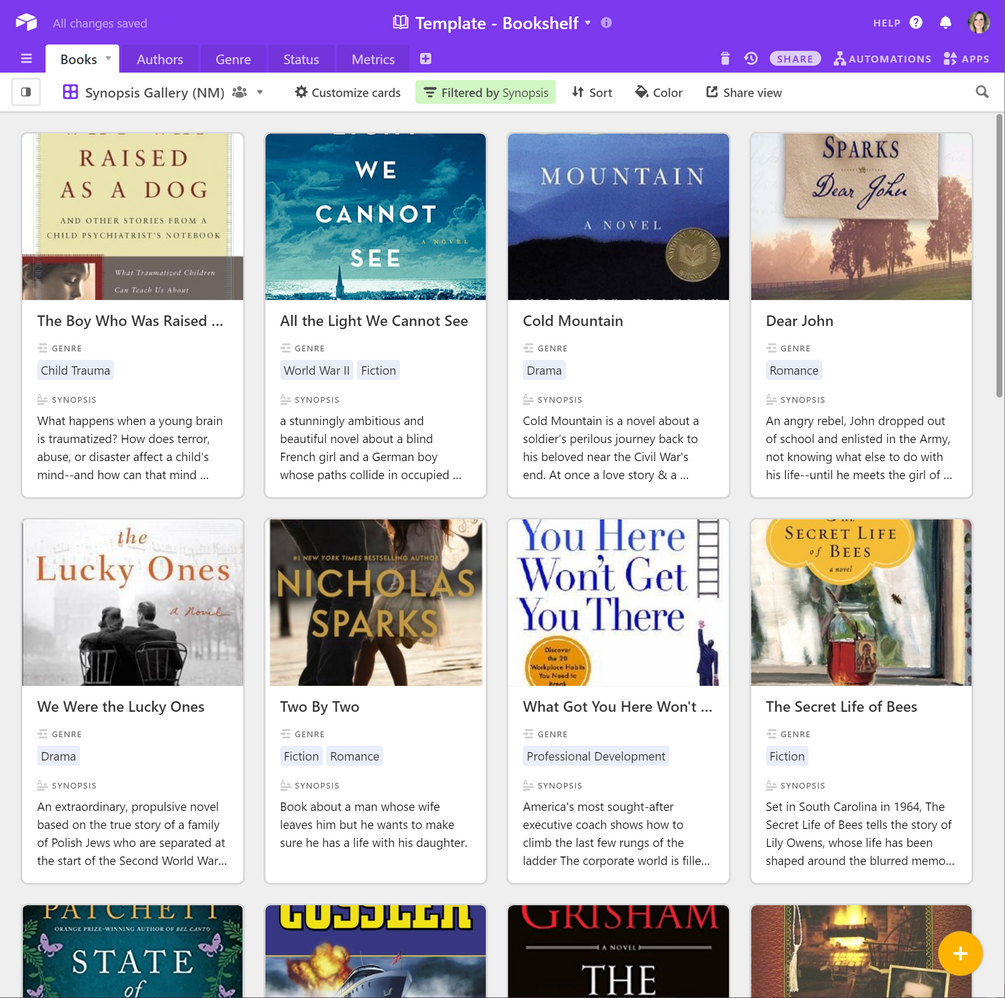This screenshot has width=1005, height=998.
Task: Open the Color options
Action: click(x=659, y=92)
